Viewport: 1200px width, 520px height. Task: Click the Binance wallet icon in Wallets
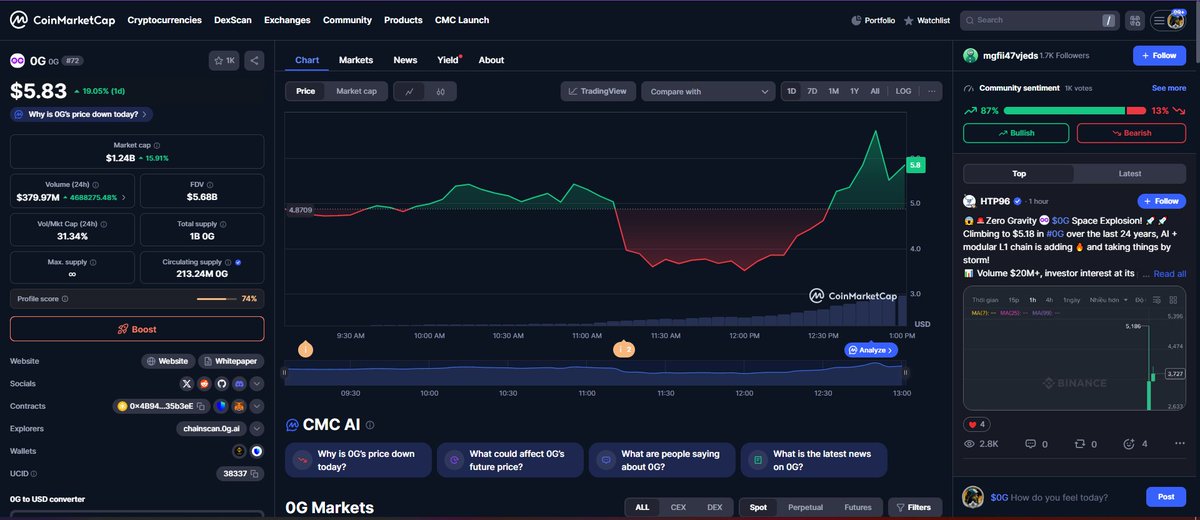(x=239, y=451)
